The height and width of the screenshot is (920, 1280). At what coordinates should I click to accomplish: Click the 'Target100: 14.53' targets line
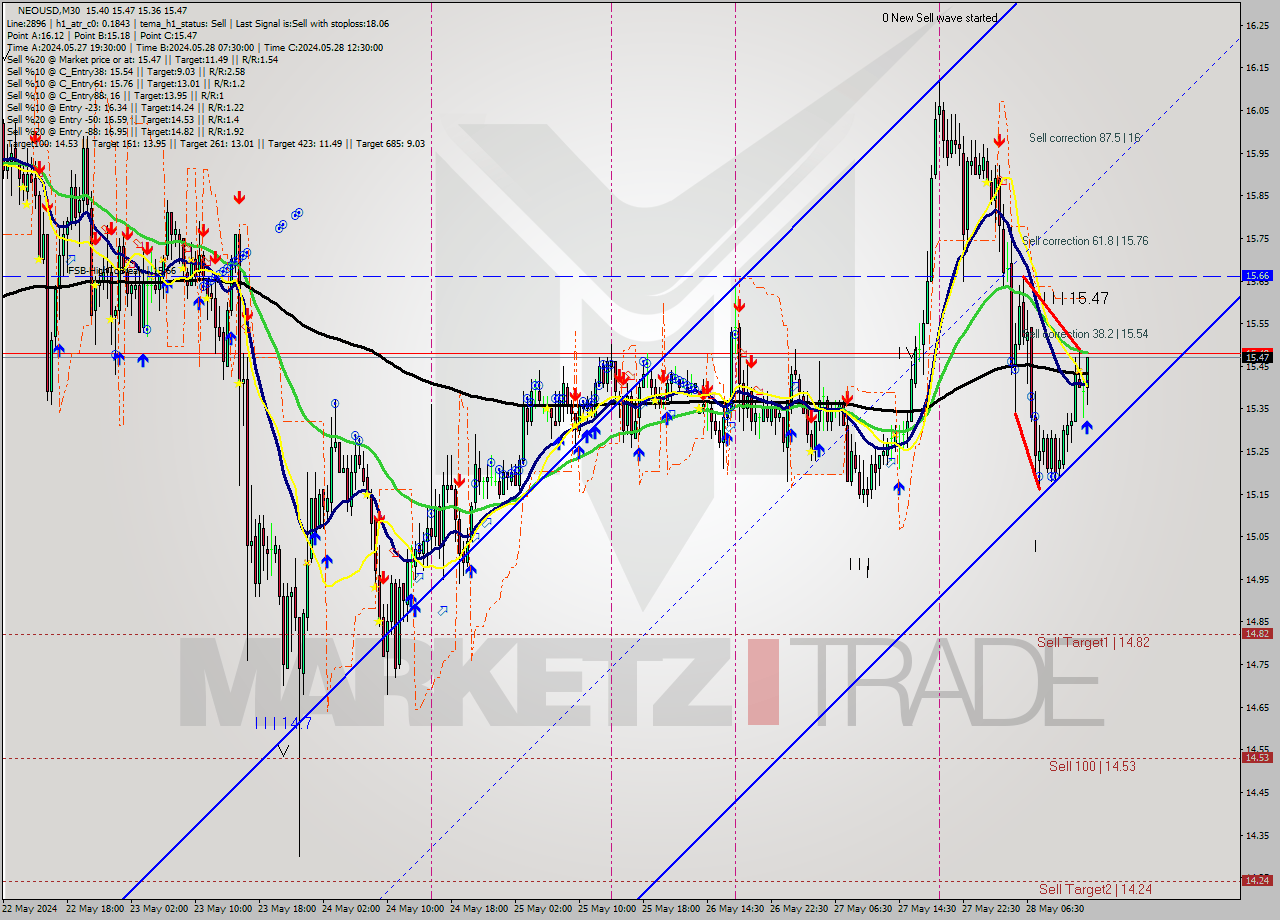tap(215, 143)
